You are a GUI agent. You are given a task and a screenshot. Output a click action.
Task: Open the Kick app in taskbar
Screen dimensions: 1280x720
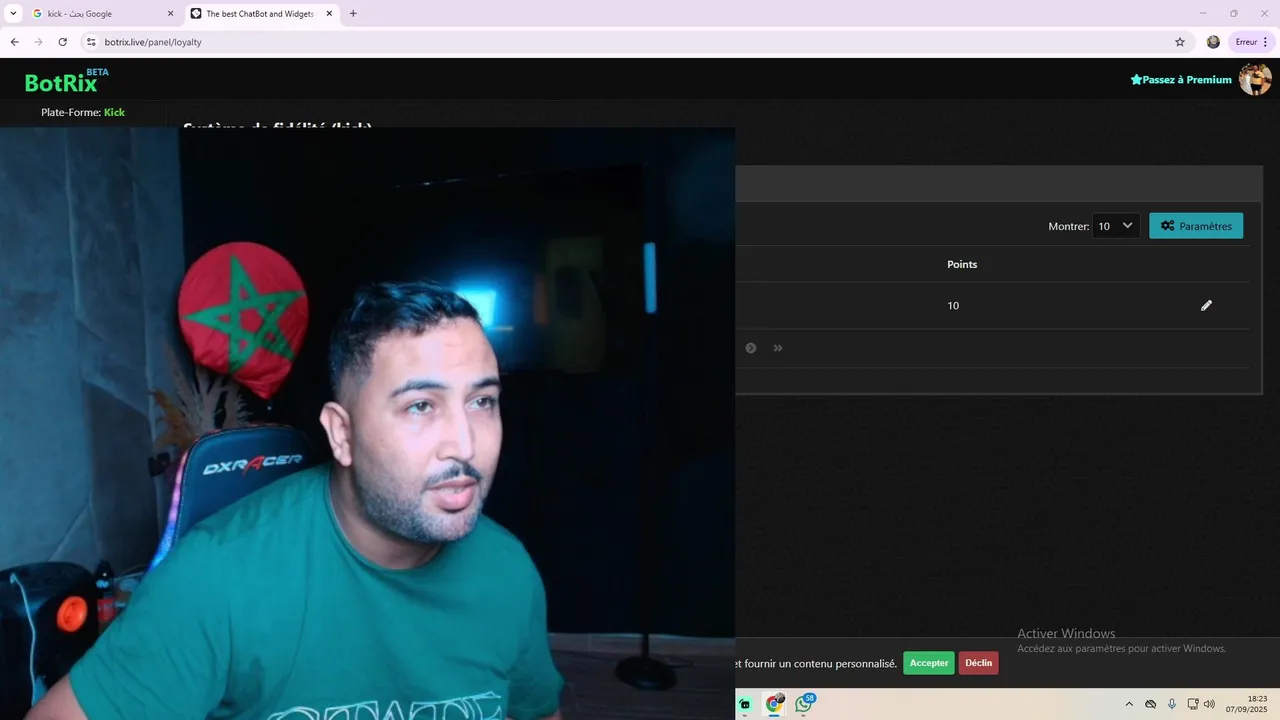[x=744, y=704]
